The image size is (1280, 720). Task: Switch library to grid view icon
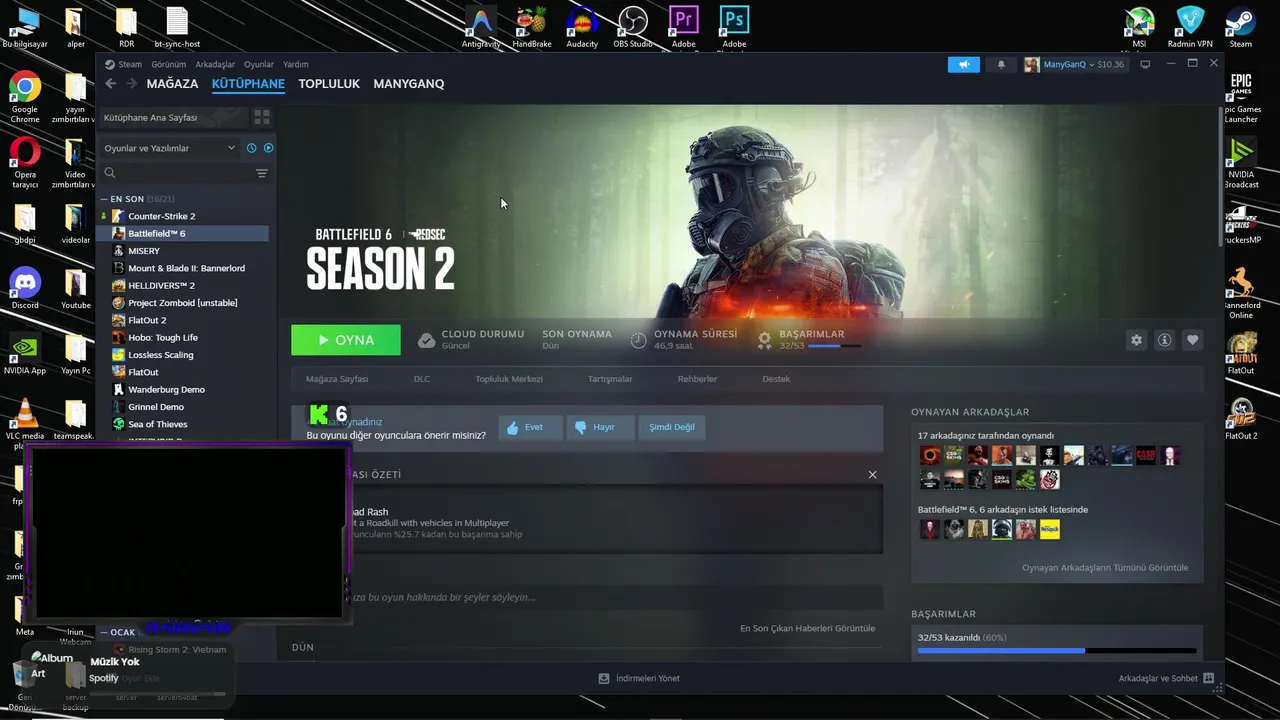coord(262,117)
